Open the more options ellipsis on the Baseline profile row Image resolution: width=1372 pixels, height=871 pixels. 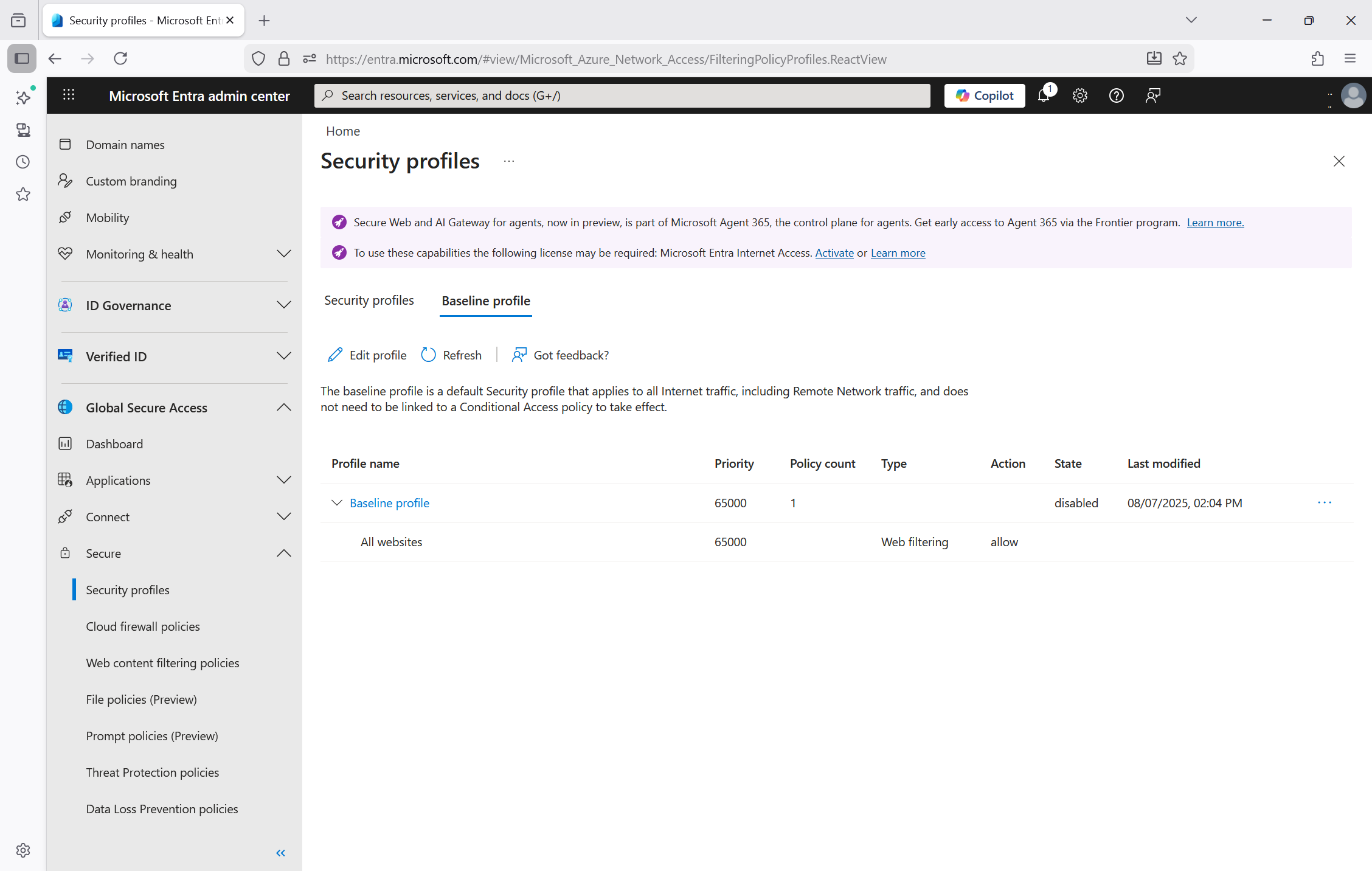1324,503
